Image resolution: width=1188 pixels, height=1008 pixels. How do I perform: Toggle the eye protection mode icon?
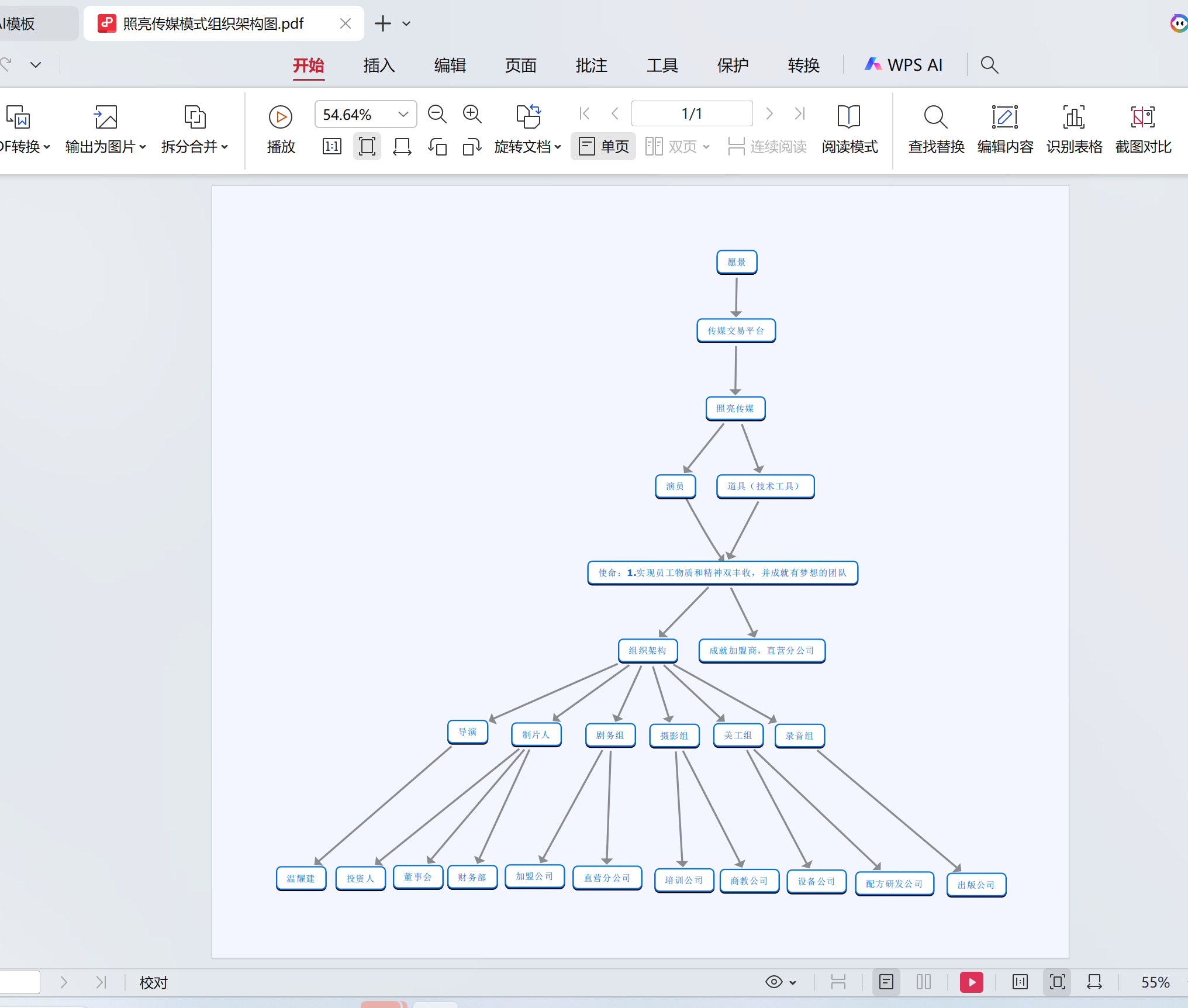pyautogui.click(x=774, y=982)
